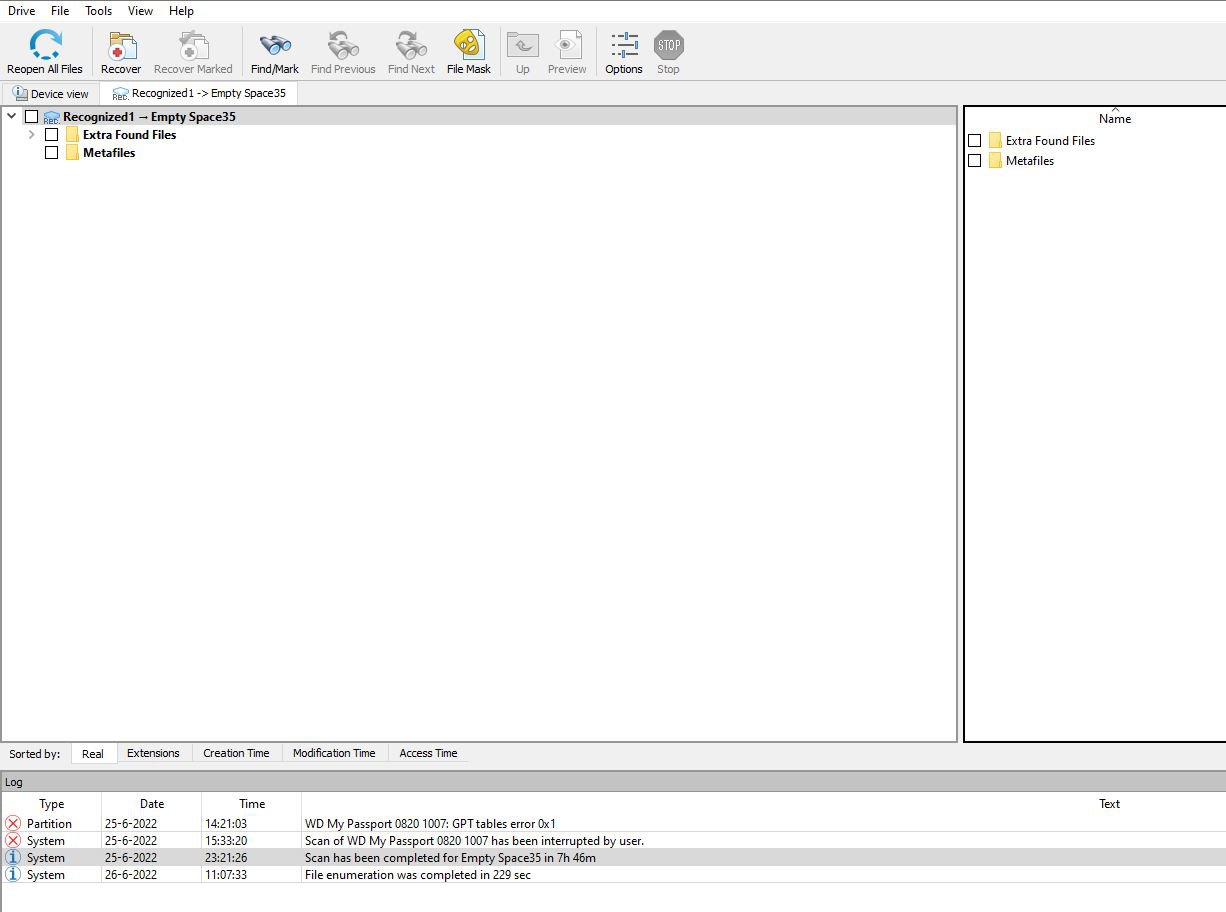This screenshot has height=912, width=1226.
Task: Click info icon of file enumeration log row
Action: 13,875
